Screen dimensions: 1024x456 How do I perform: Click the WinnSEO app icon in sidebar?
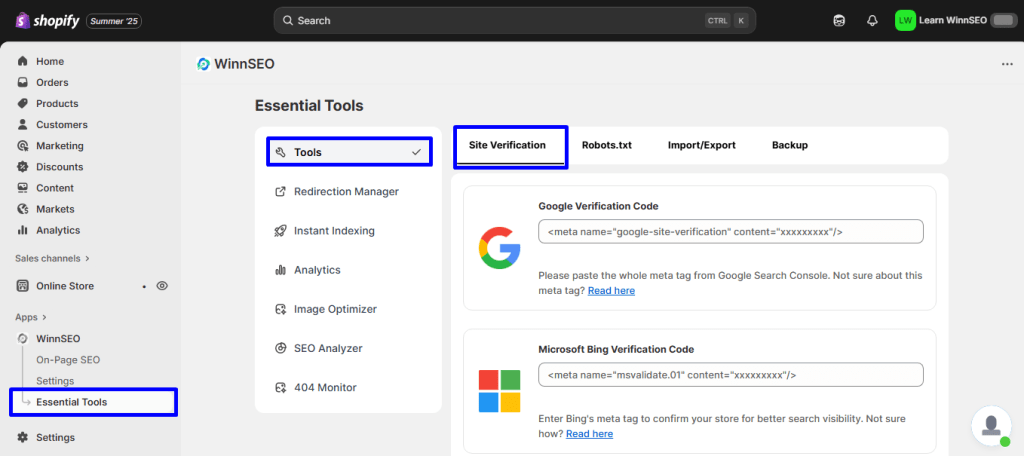click(x=23, y=338)
